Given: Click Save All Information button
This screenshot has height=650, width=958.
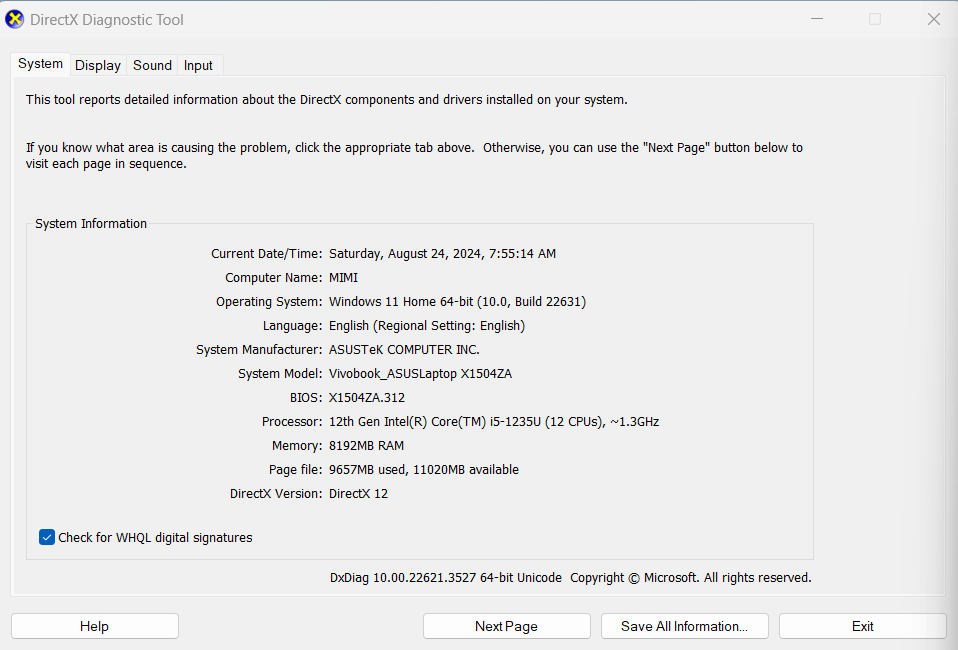Looking at the screenshot, I should pos(684,626).
